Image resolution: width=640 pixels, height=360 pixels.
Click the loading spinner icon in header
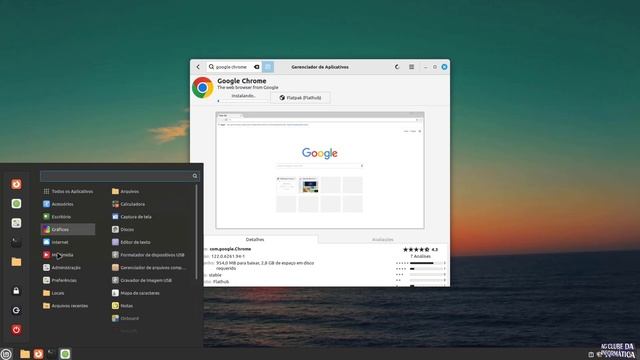(397, 67)
